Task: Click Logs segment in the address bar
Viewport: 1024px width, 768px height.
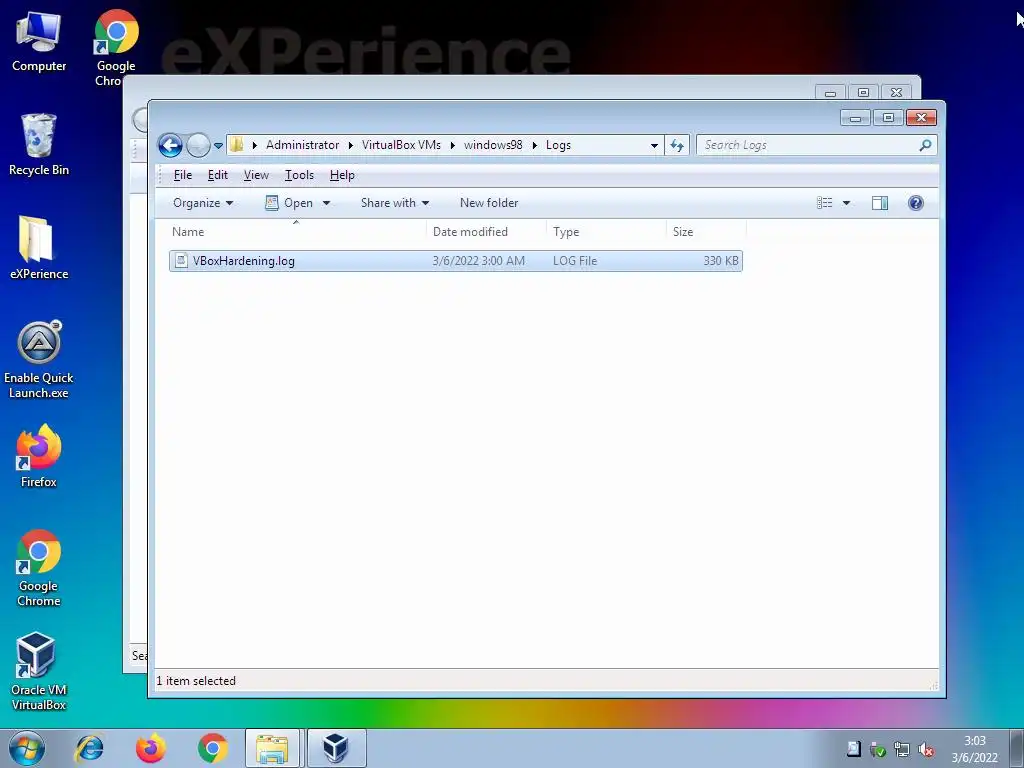Action: tap(558, 145)
